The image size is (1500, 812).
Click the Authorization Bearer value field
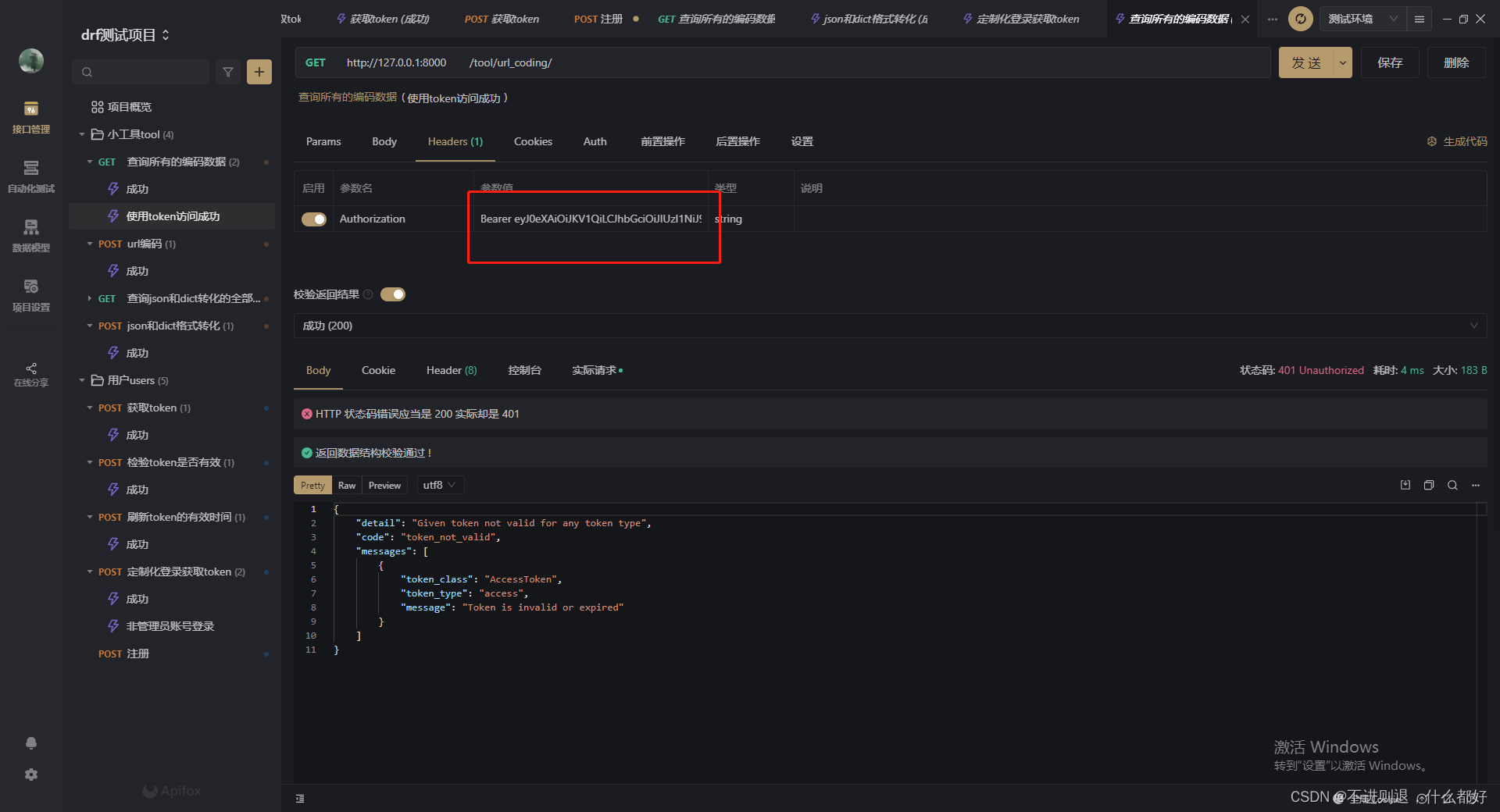pos(591,219)
